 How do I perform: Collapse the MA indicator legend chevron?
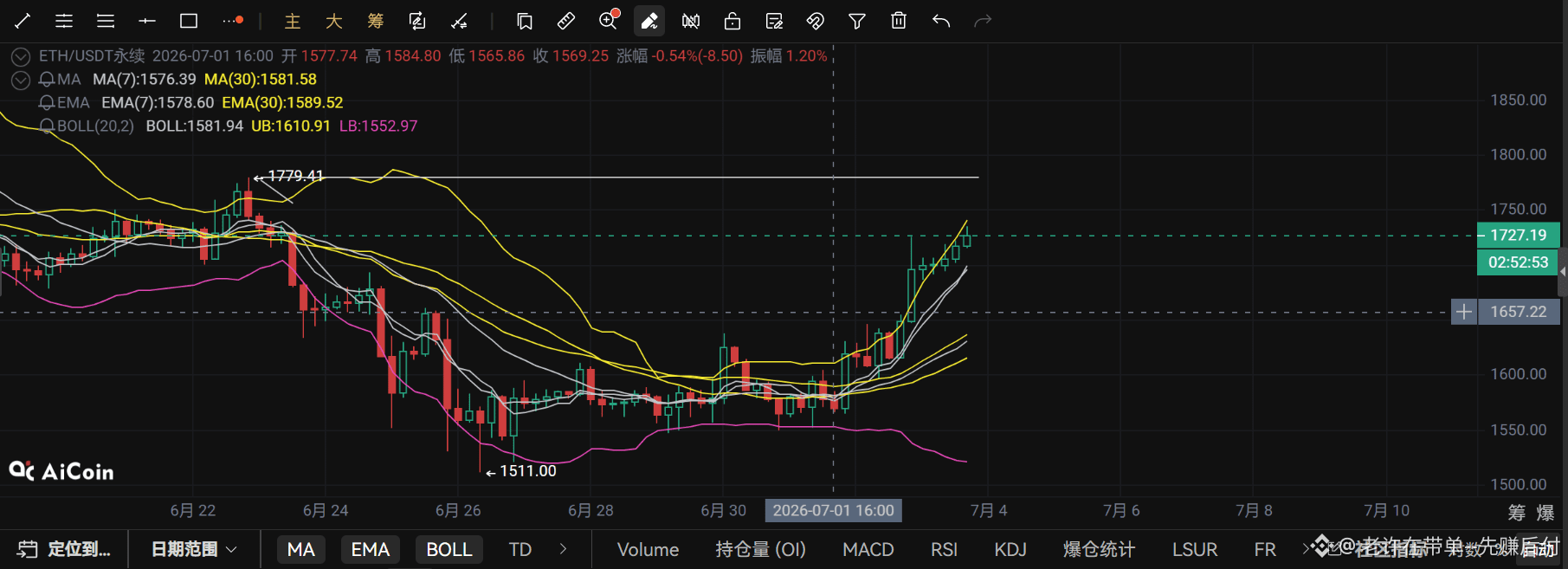21,81
